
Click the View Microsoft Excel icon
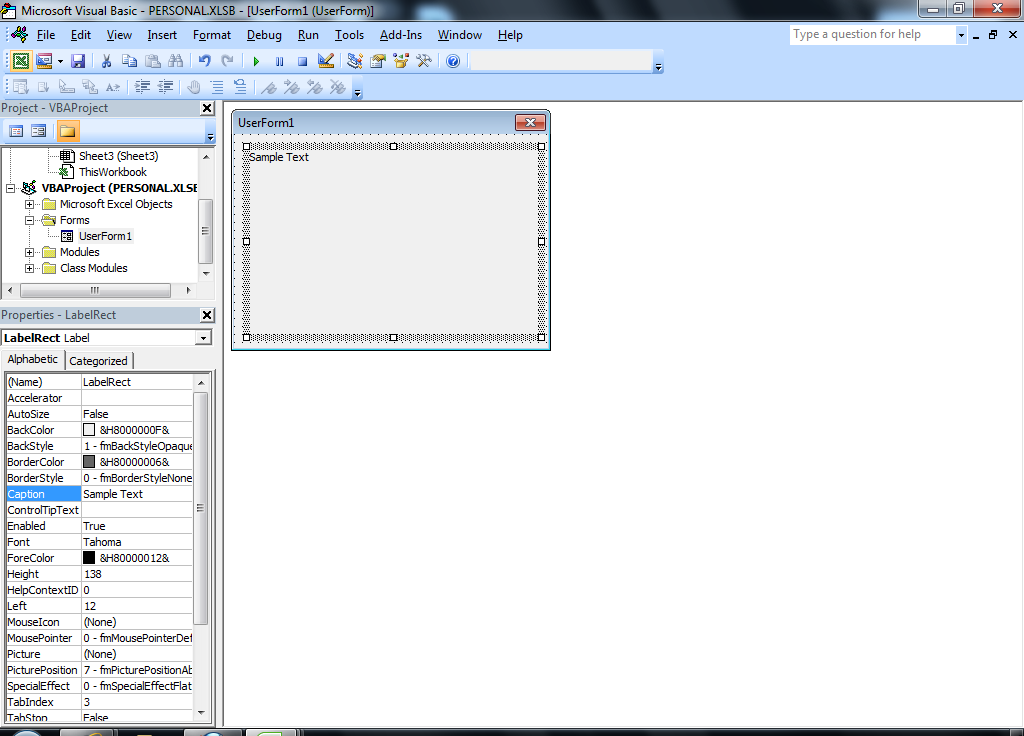click(x=21, y=61)
